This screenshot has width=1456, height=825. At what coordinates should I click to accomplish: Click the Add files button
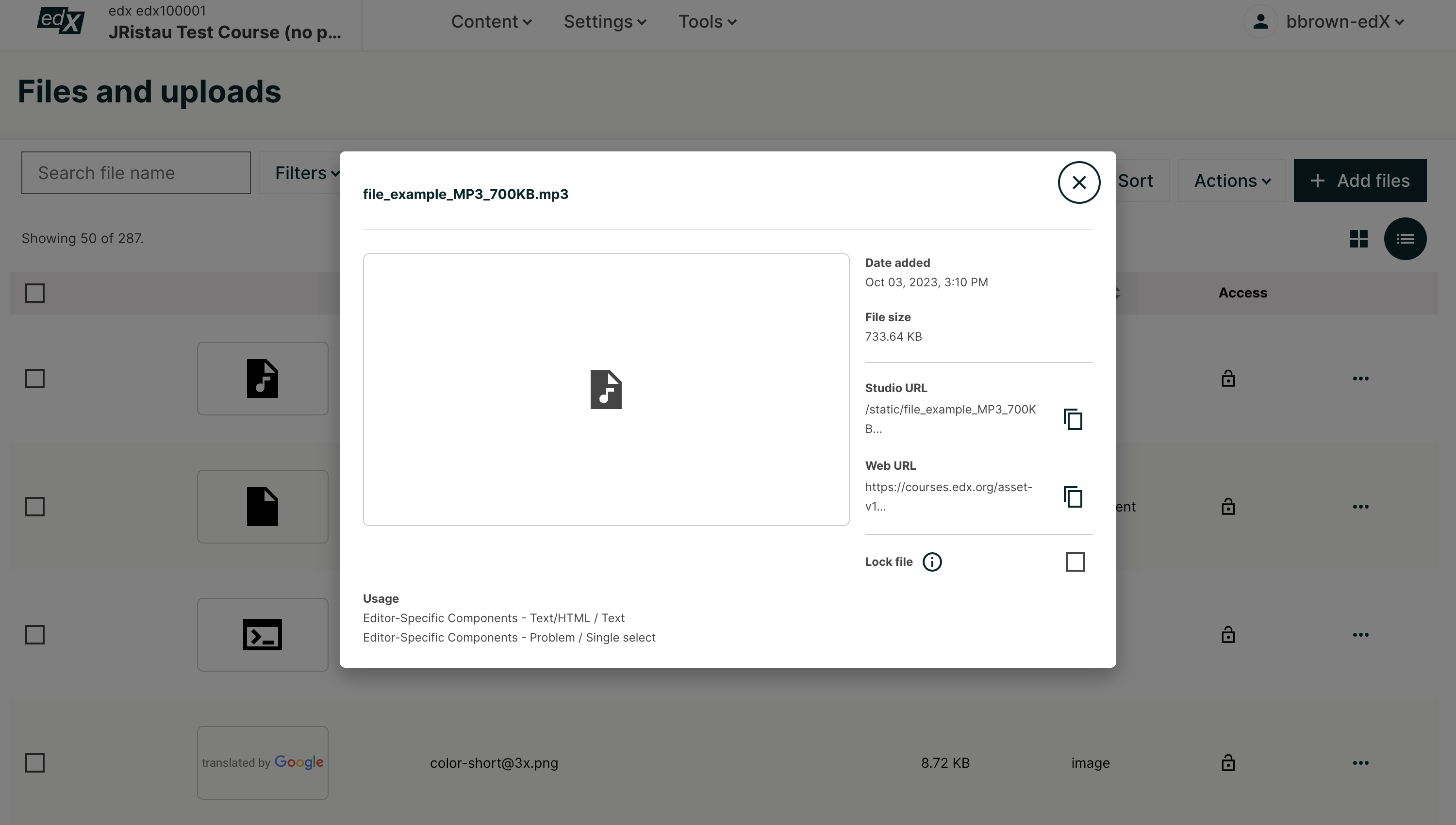(x=1360, y=180)
